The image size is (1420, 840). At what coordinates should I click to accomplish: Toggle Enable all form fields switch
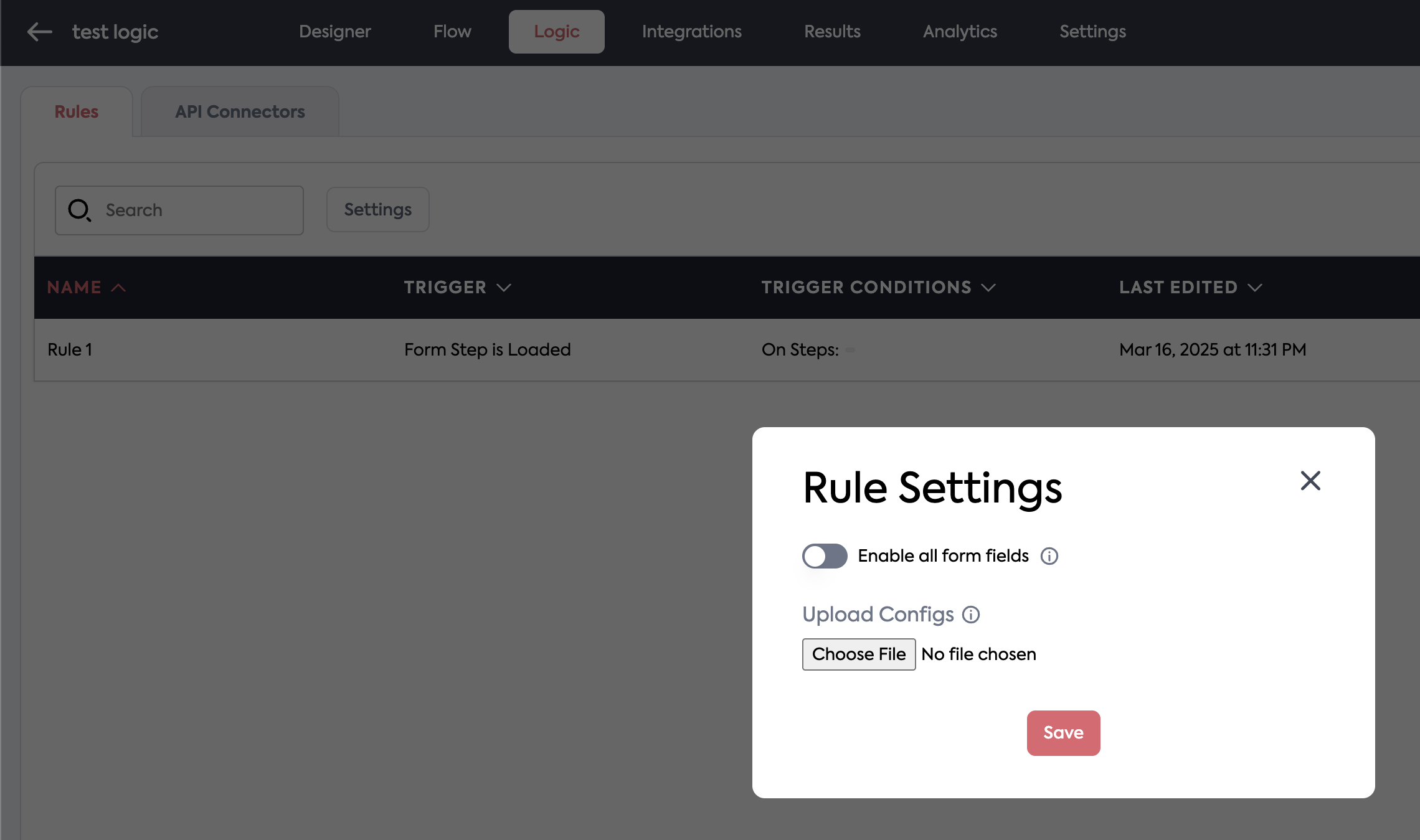[x=825, y=556]
